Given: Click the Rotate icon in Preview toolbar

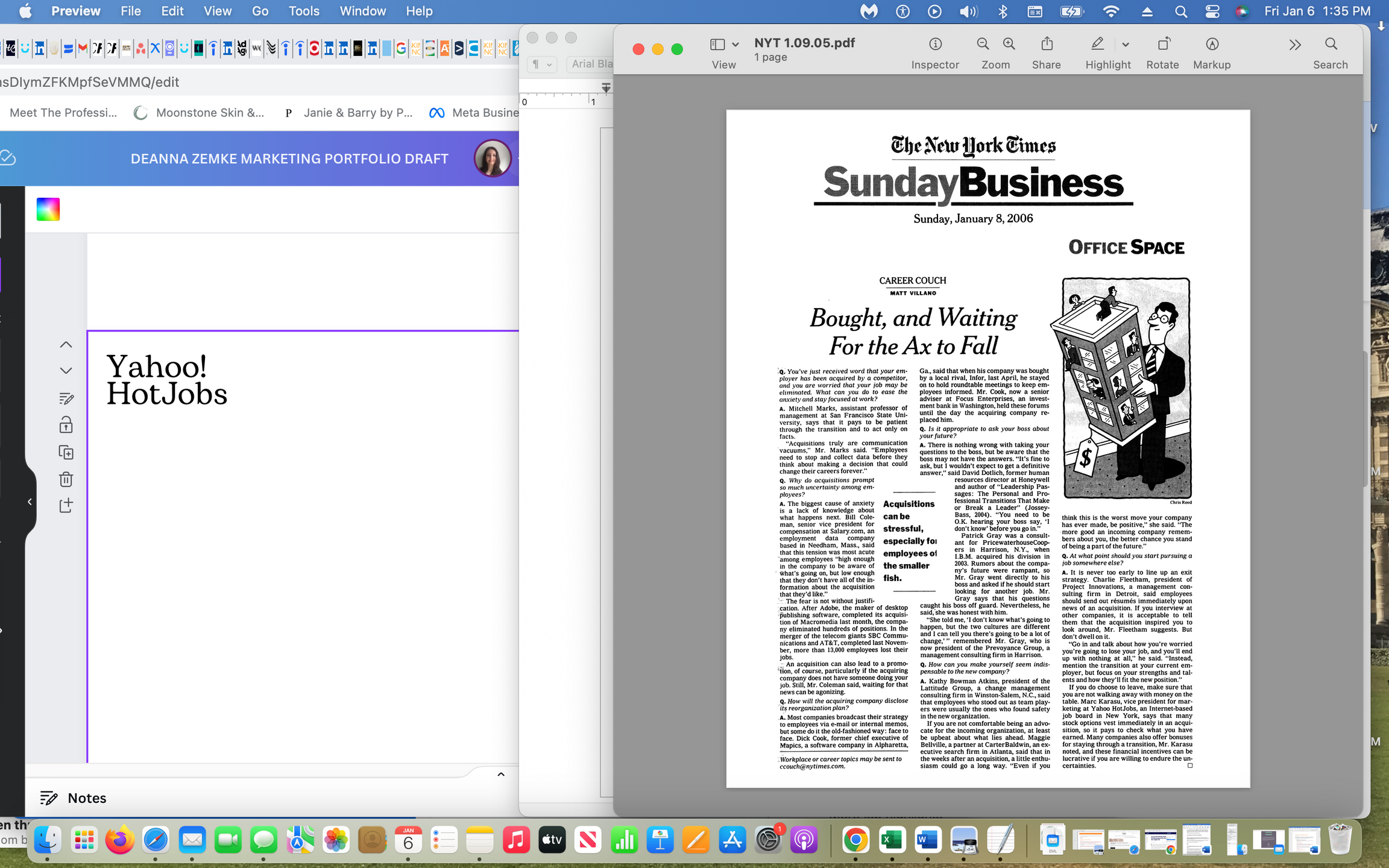Looking at the screenshot, I should click(x=1163, y=44).
